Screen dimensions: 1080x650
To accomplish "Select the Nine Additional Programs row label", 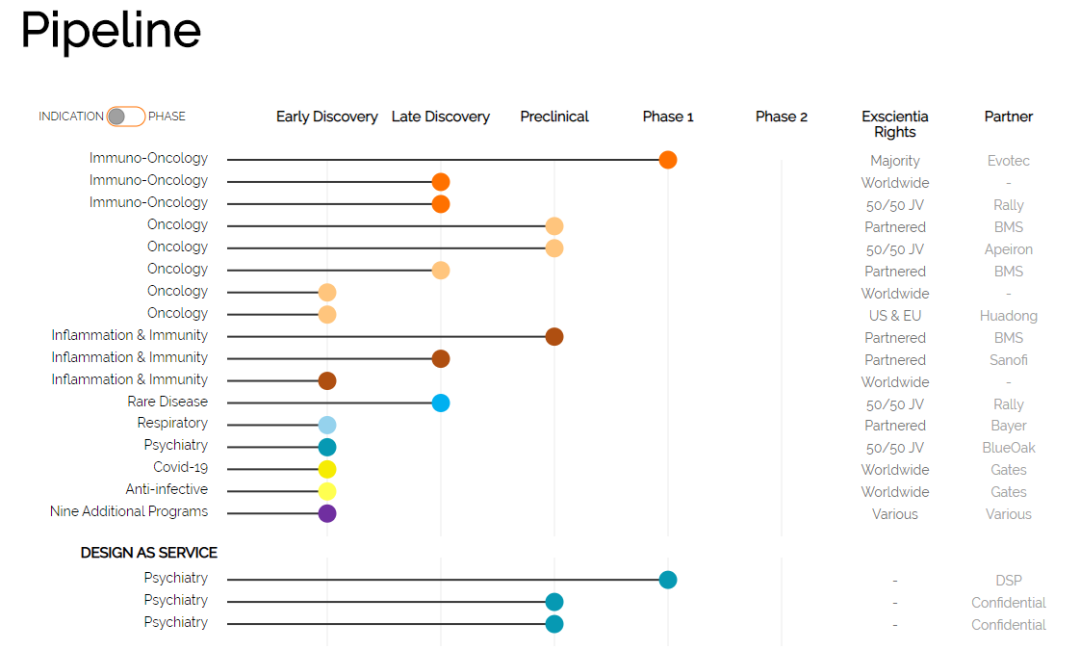I will [129, 512].
